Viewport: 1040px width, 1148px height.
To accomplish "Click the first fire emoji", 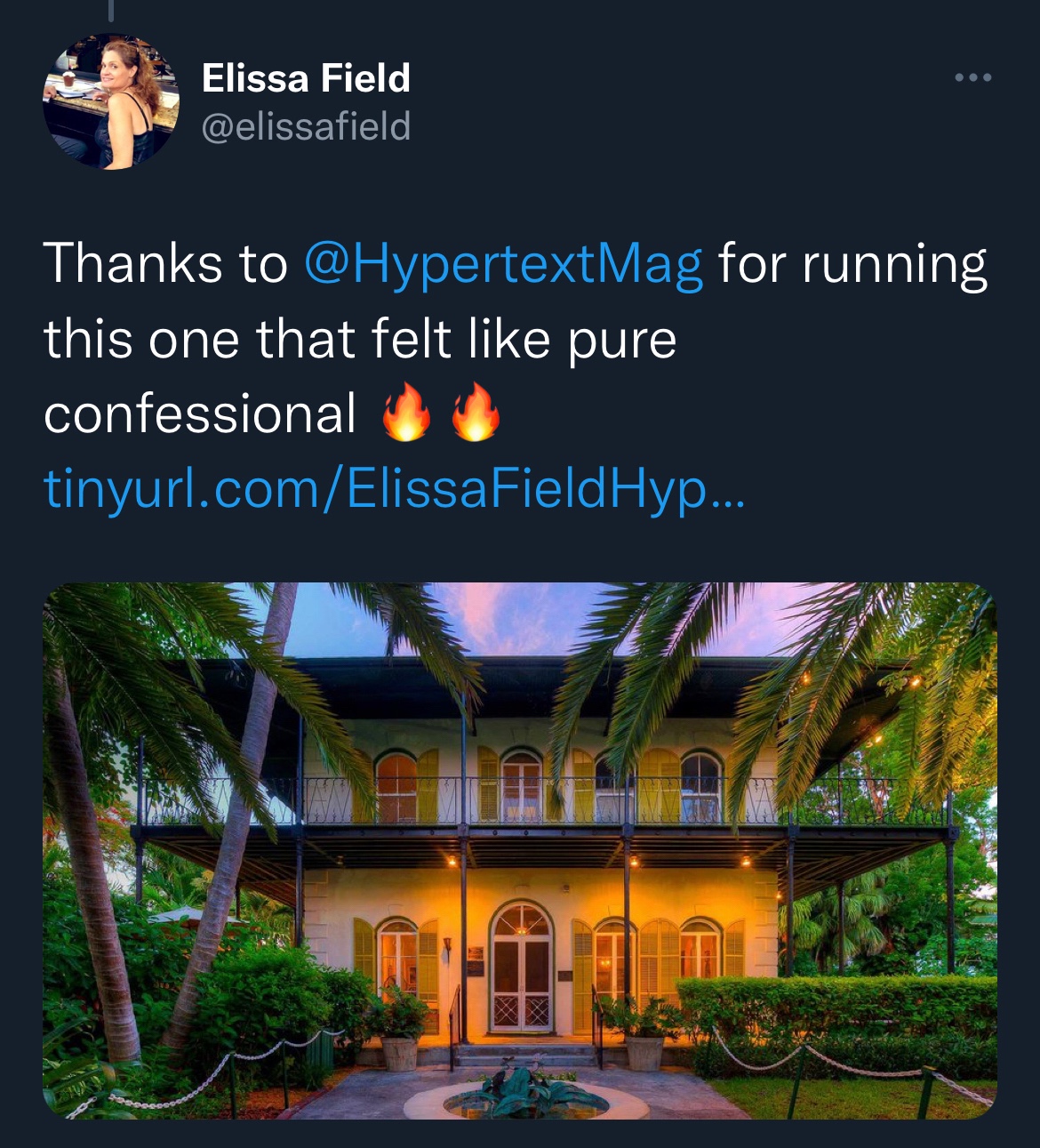I will 405,413.
